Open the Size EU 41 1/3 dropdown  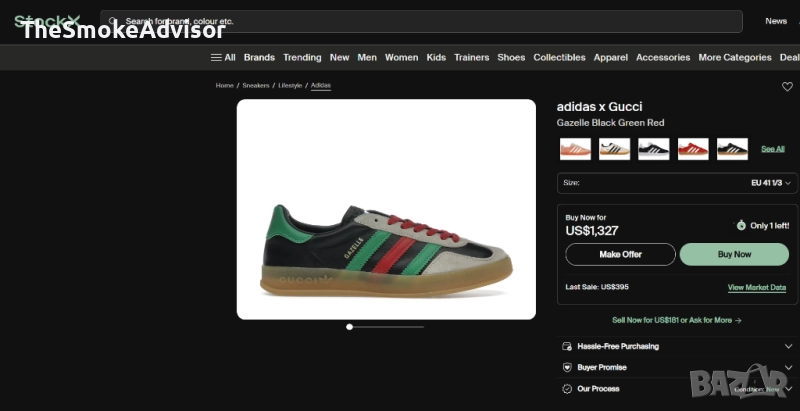(x=677, y=183)
